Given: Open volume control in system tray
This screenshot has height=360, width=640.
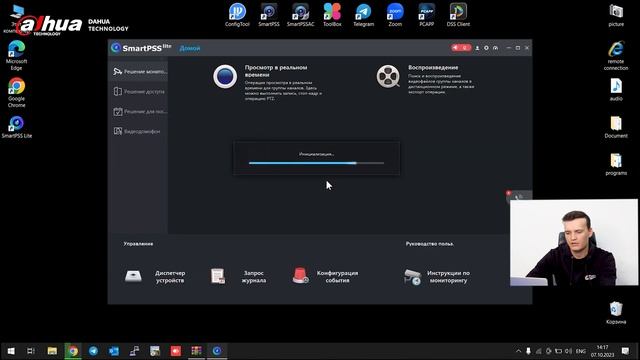Looking at the screenshot, I should point(568,351).
